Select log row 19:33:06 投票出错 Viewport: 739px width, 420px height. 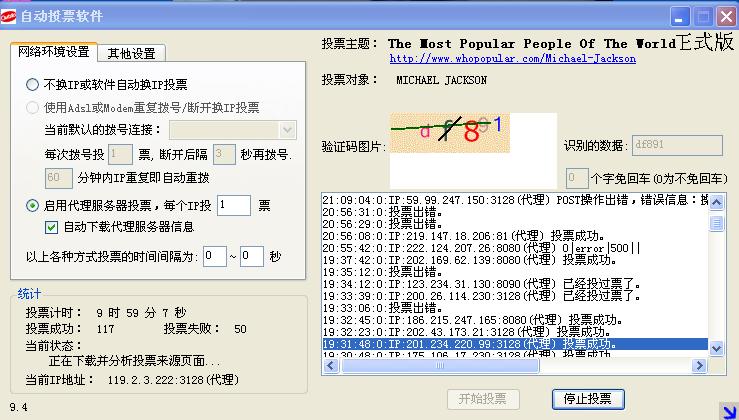pos(515,308)
